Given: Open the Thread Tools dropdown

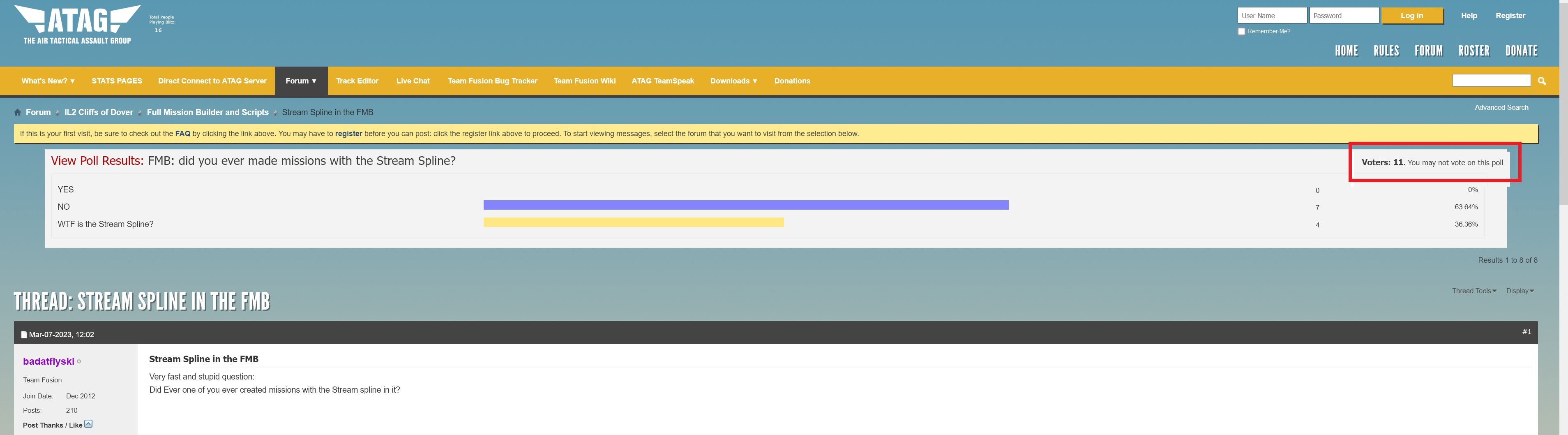Looking at the screenshot, I should tap(1473, 291).
